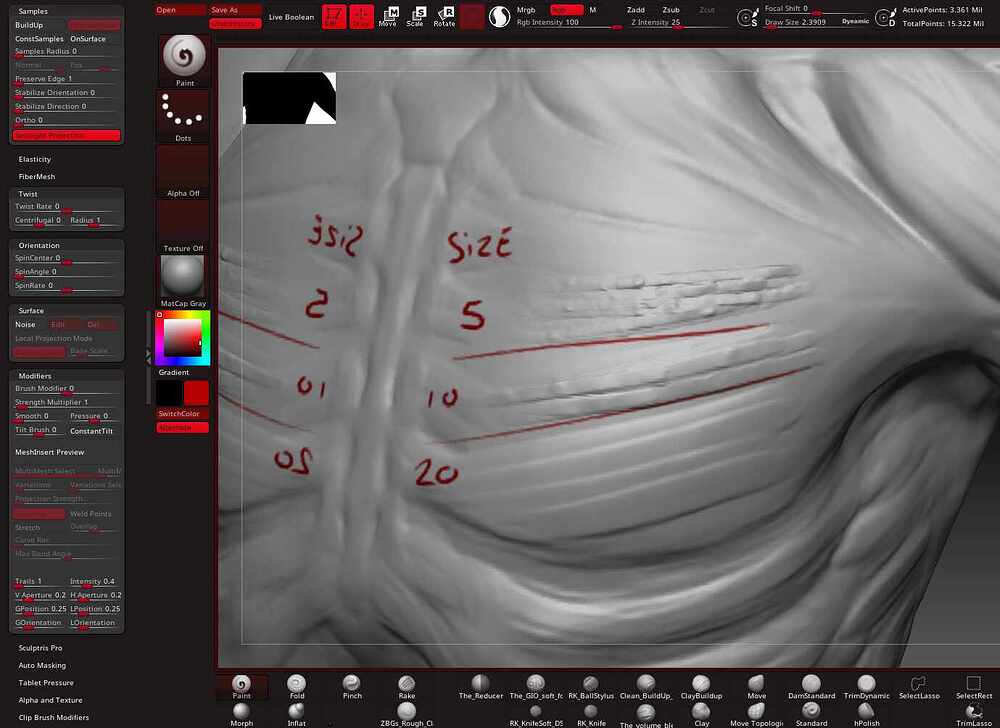Pick a hue in the color picker square

point(183,338)
